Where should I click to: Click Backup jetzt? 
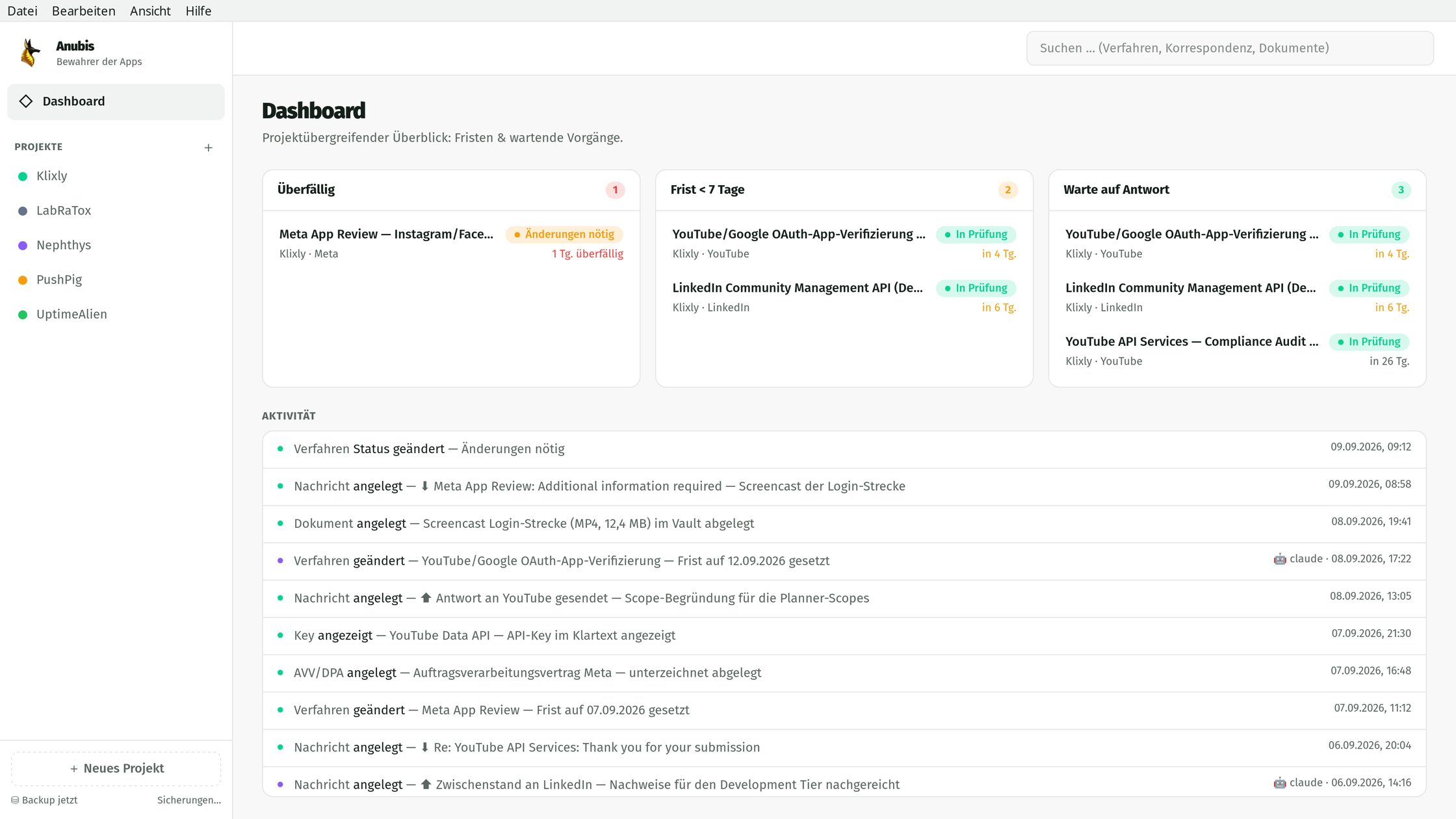44,800
